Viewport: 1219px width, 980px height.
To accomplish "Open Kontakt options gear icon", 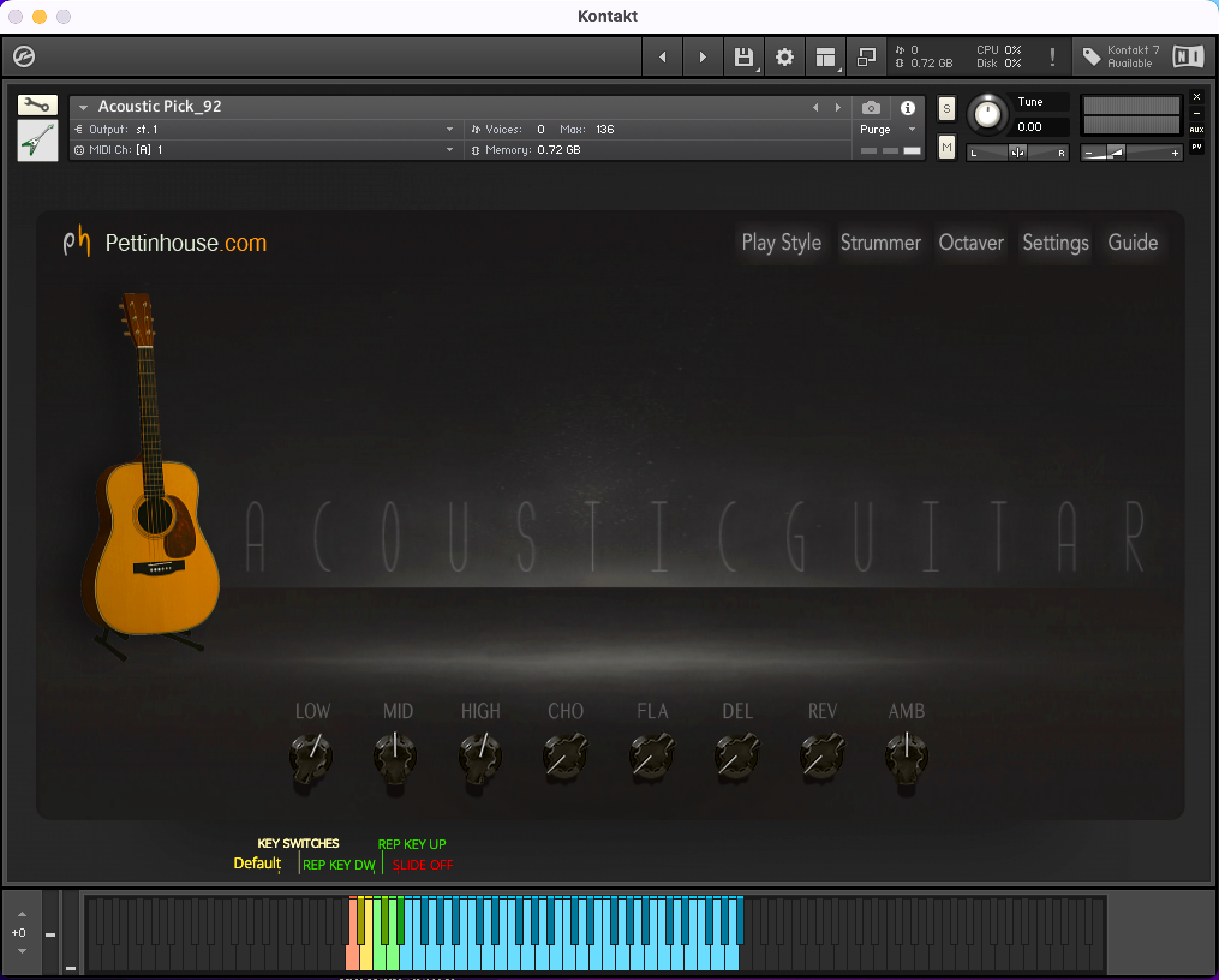I will point(784,57).
